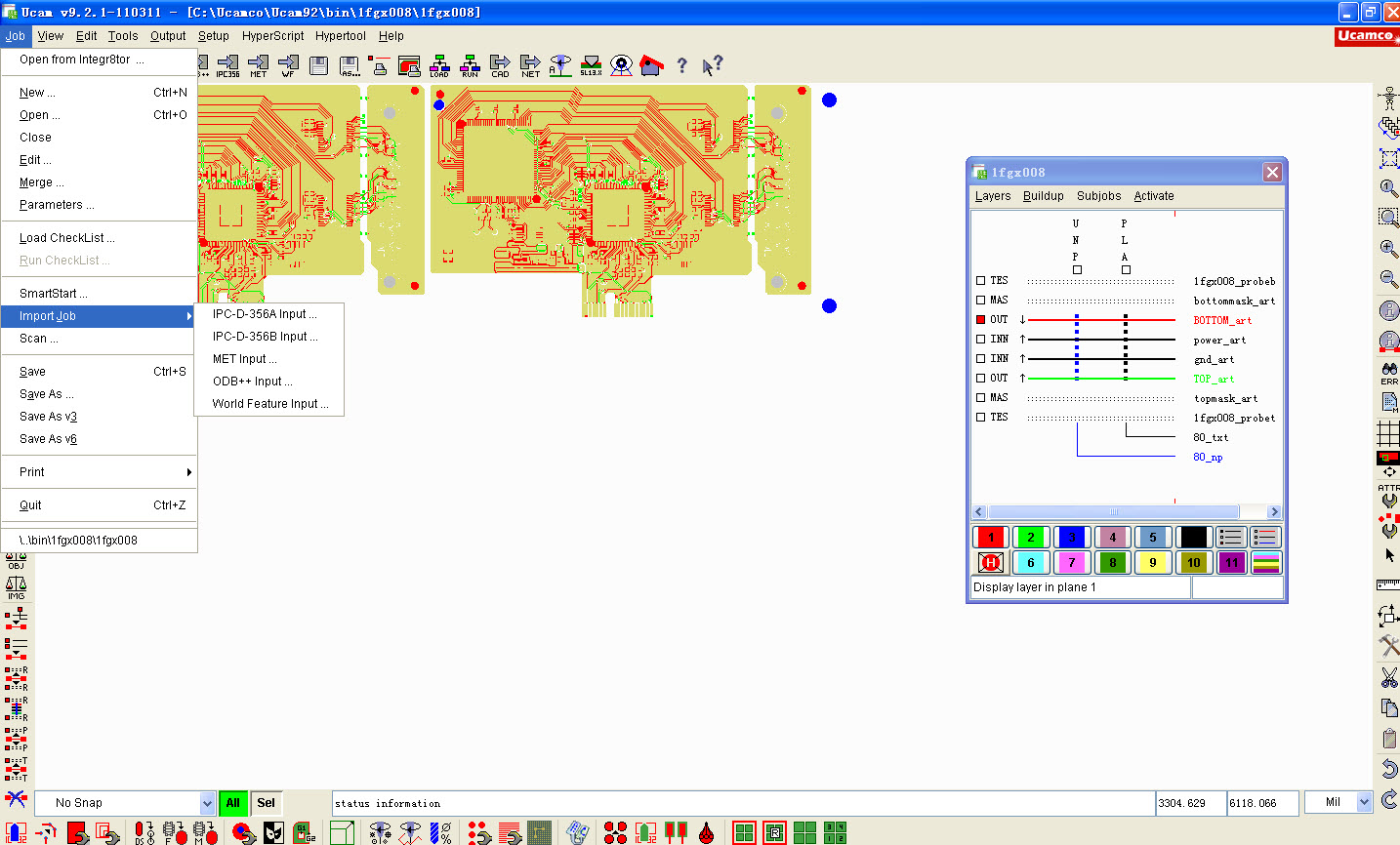Click the zoom out magnifier icon
The height and width of the screenshot is (845, 1400).
pyautogui.click(x=1388, y=279)
